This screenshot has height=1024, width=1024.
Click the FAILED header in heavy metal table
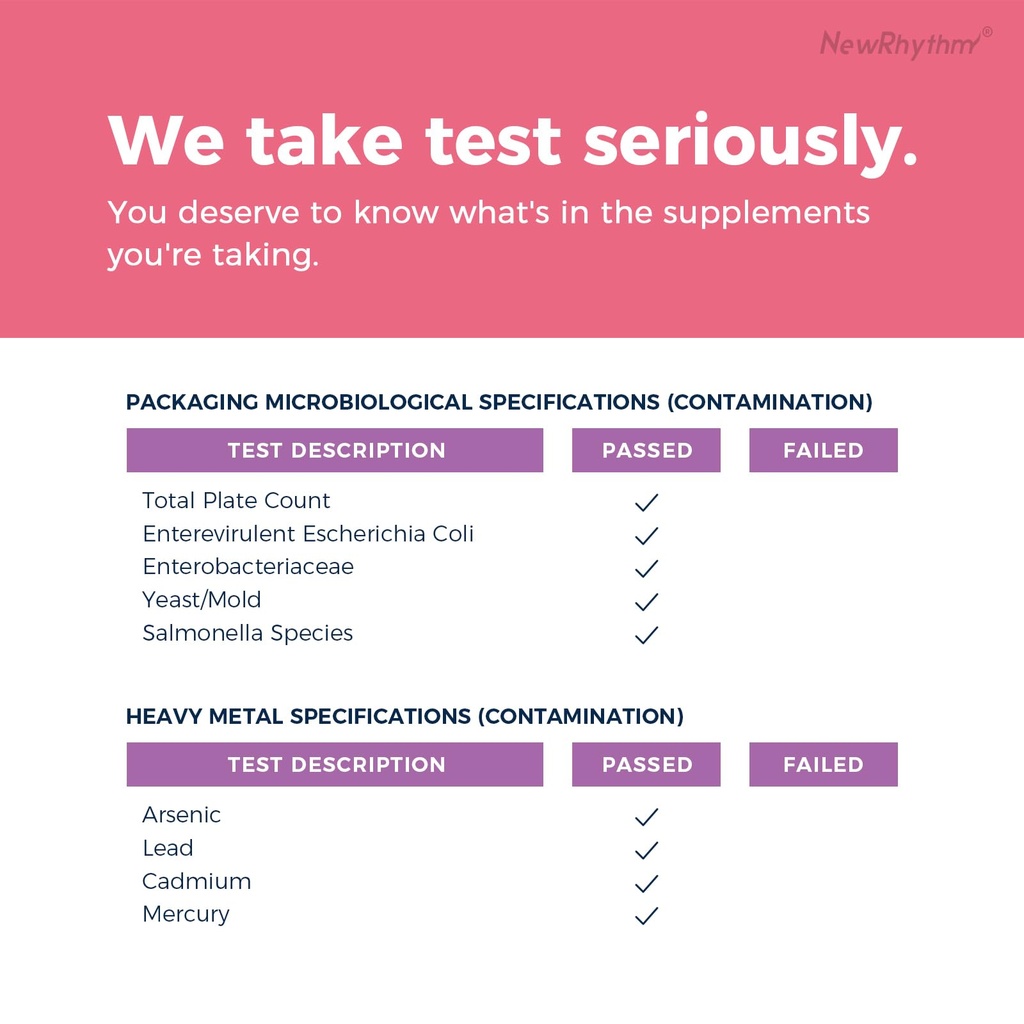pyautogui.click(x=823, y=764)
